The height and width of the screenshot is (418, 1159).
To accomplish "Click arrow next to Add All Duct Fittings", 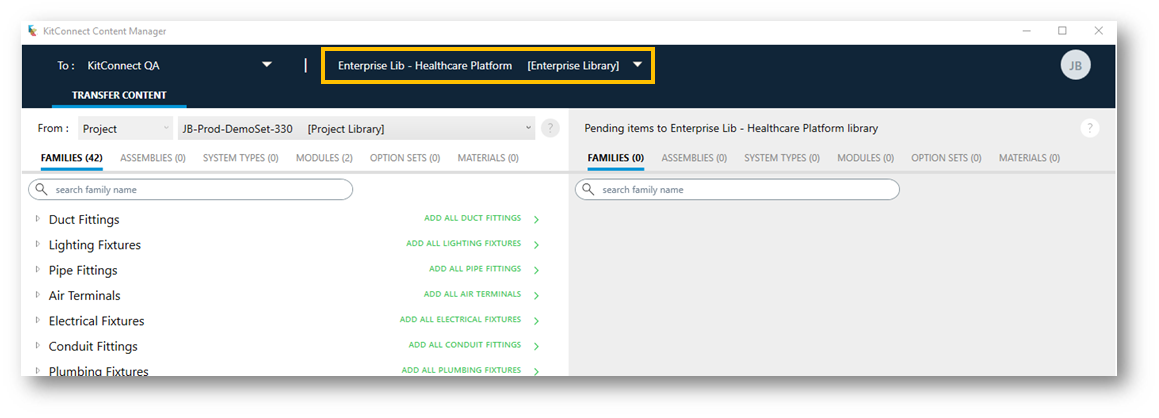I will 536,219.
